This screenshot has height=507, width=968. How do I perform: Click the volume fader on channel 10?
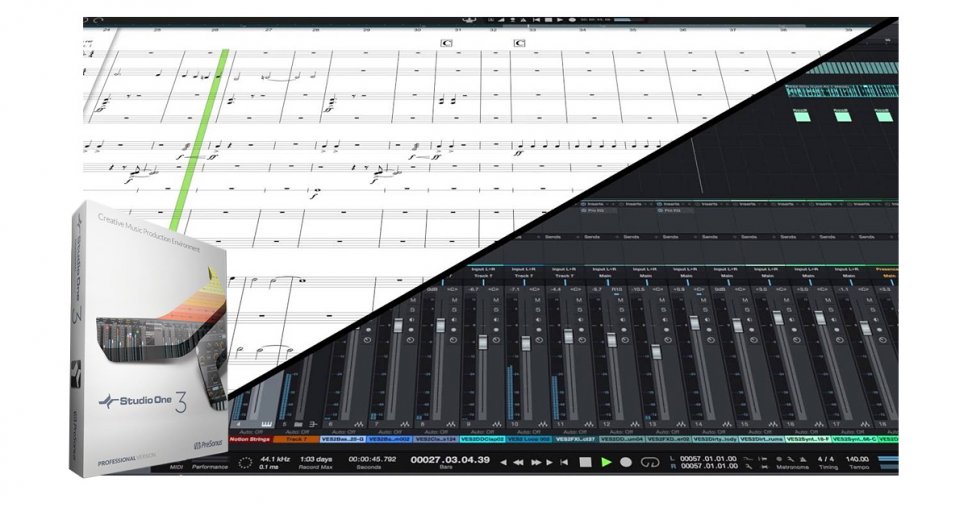click(525, 343)
